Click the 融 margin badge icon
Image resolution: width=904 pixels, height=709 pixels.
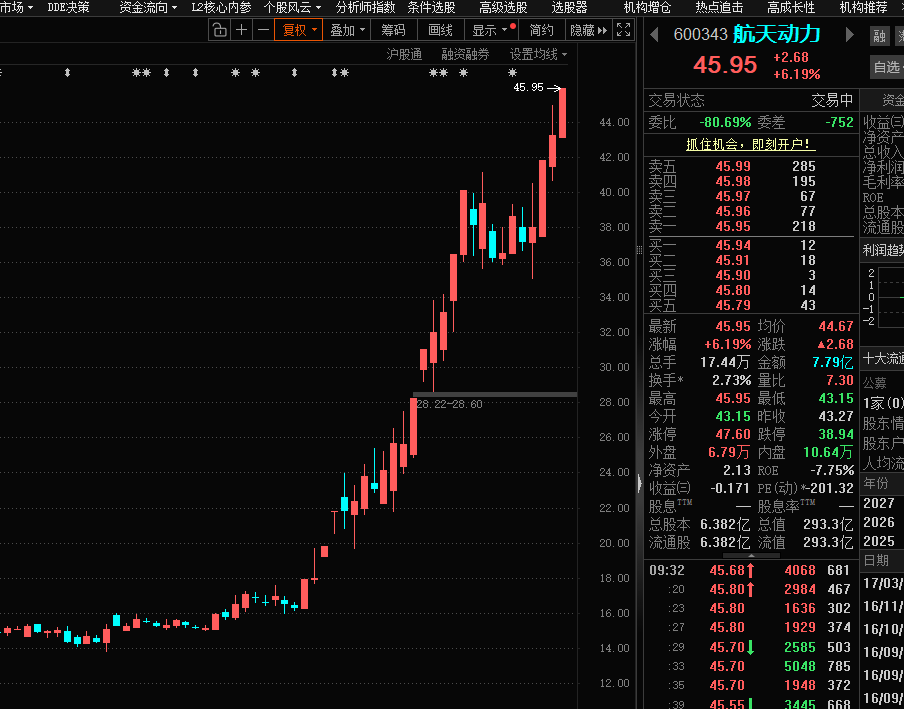pyautogui.click(x=879, y=37)
